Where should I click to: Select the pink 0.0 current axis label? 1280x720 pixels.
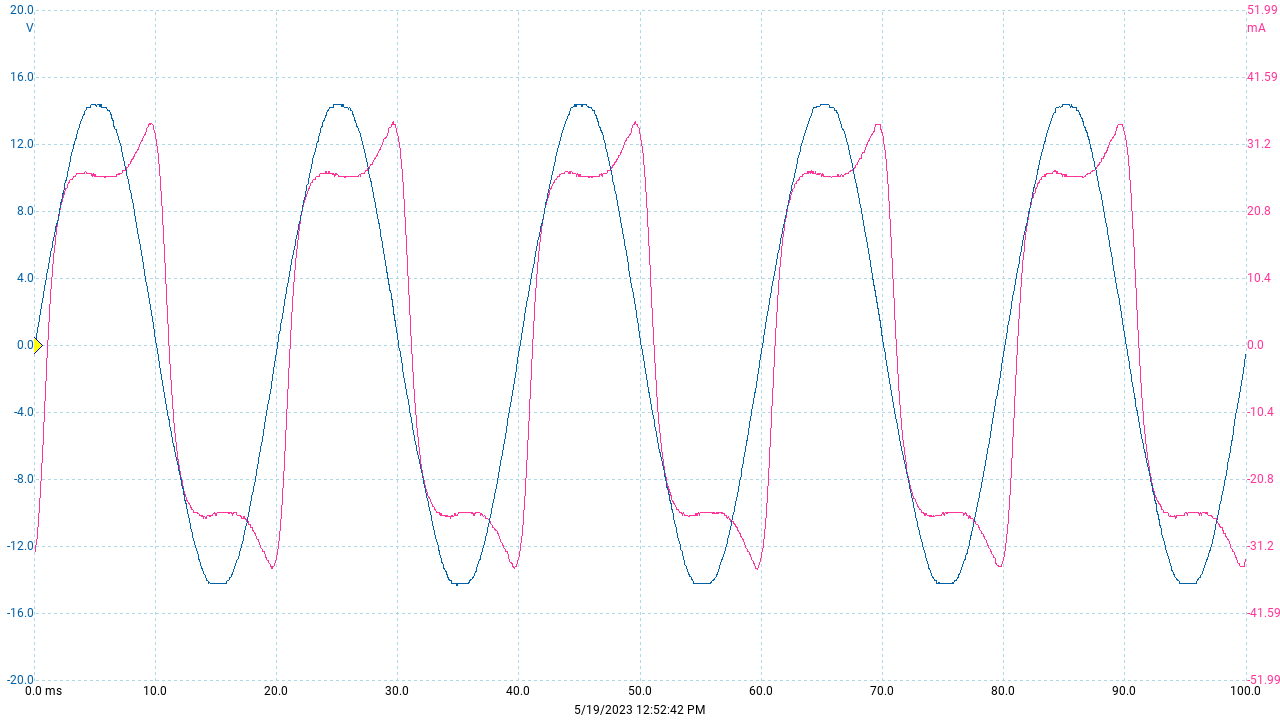(x=1255, y=345)
